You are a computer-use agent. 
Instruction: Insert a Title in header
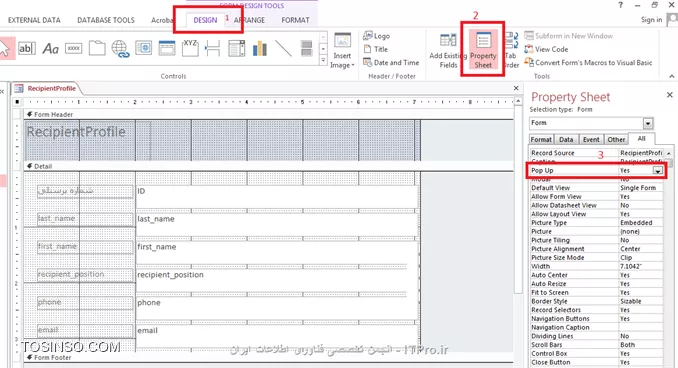376,49
